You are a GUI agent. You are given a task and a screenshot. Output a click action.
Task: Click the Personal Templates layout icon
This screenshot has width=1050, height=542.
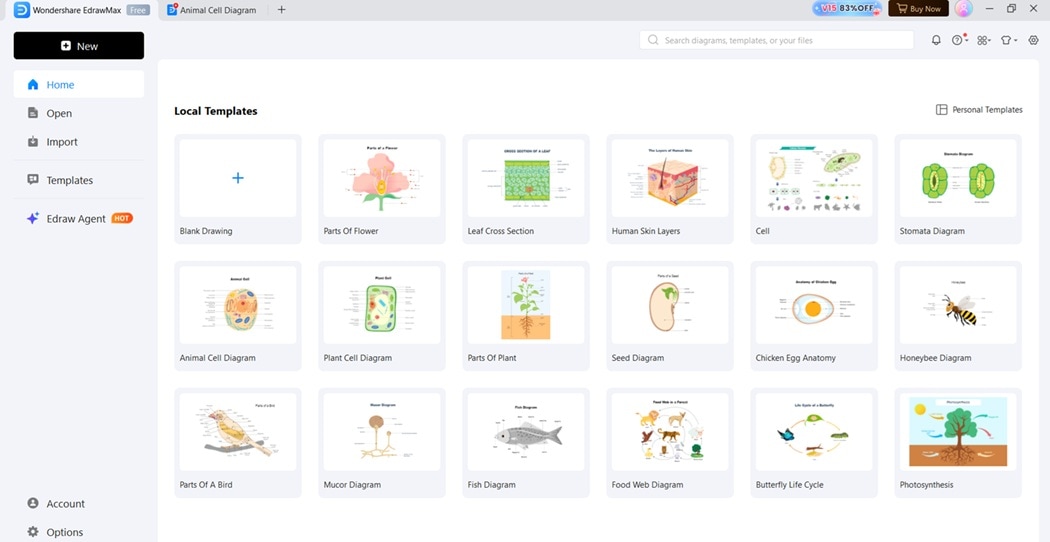click(942, 109)
